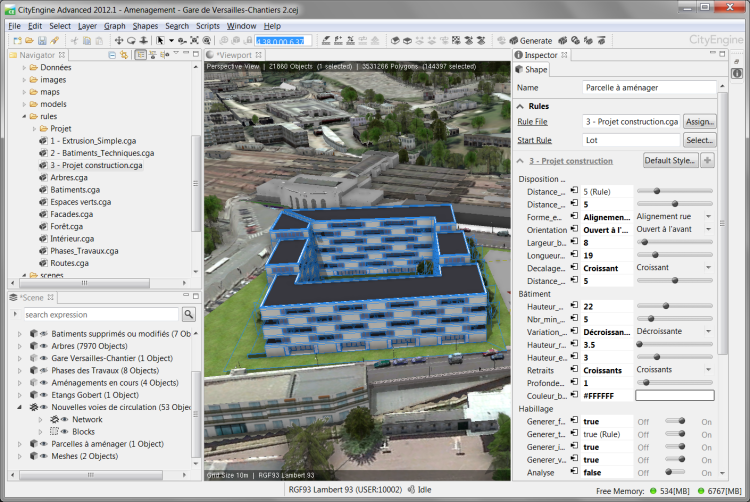
Task: Open the Graph menu
Action: pos(115,26)
